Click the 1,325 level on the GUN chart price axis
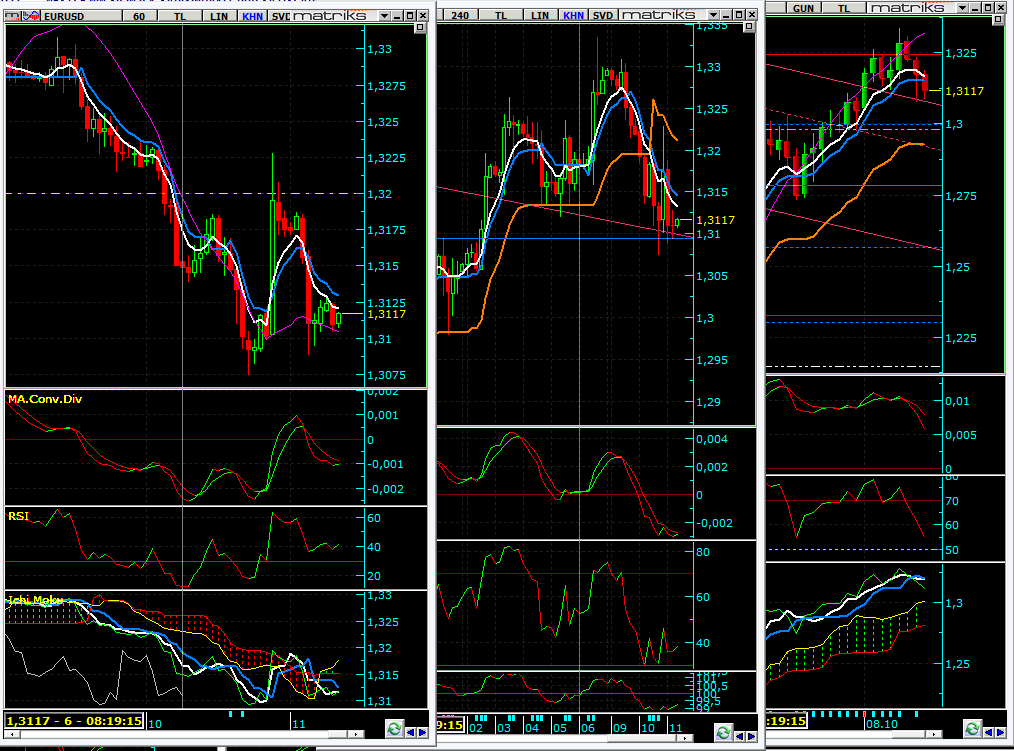 pyautogui.click(x=960, y=53)
